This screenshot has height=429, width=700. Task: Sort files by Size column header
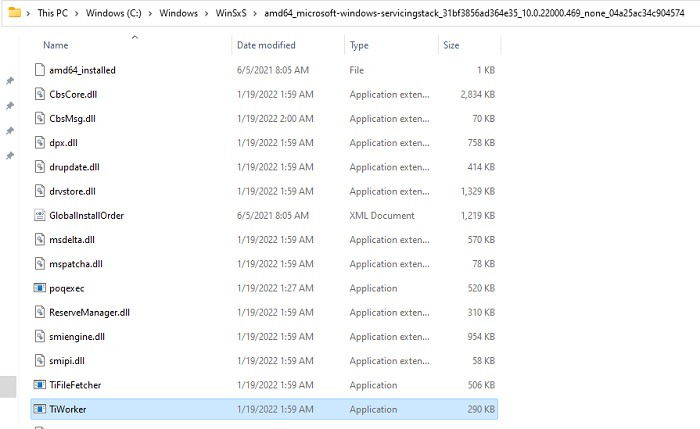(451, 45)
